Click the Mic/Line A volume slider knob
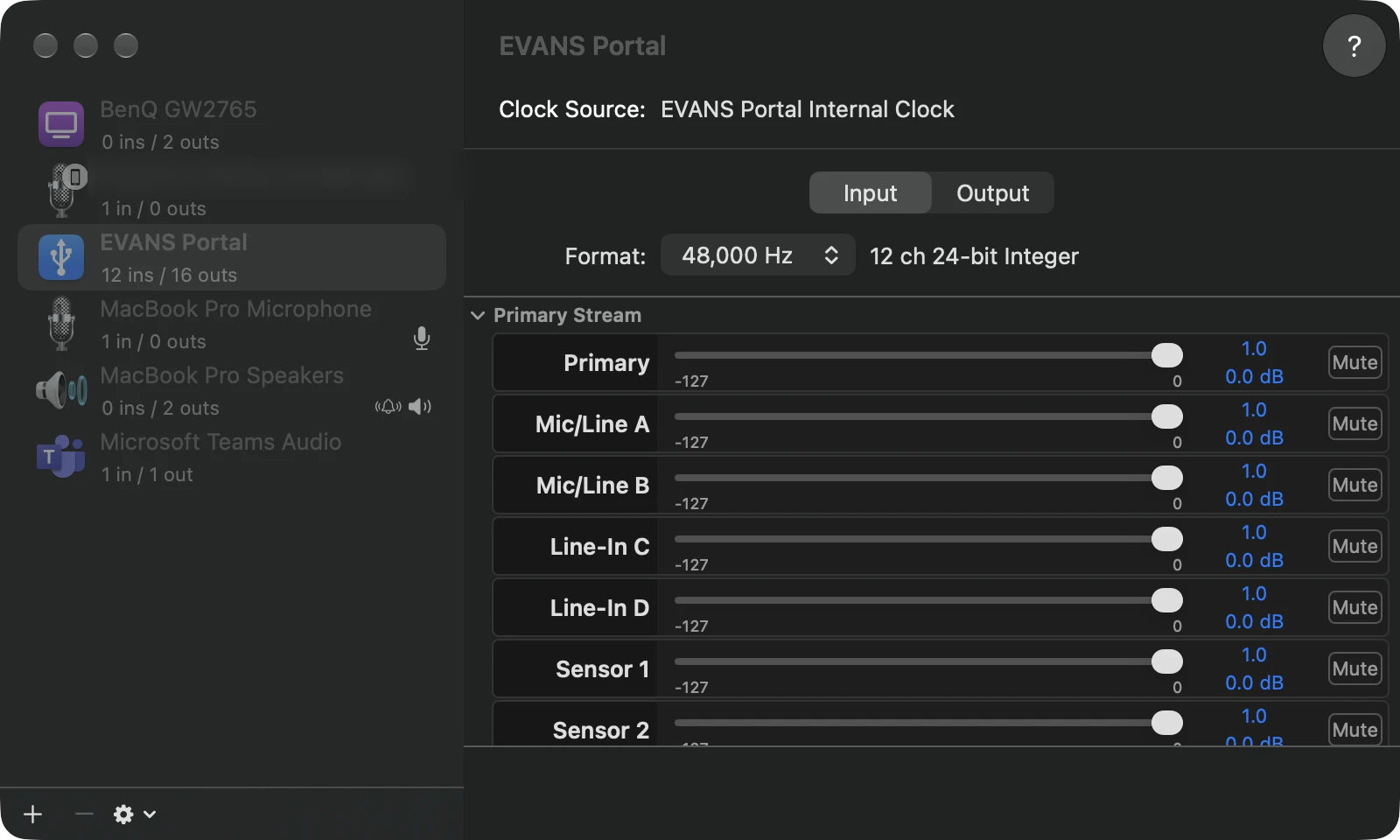This screenshot has height=840, width=1400. tap(1167, 416)
